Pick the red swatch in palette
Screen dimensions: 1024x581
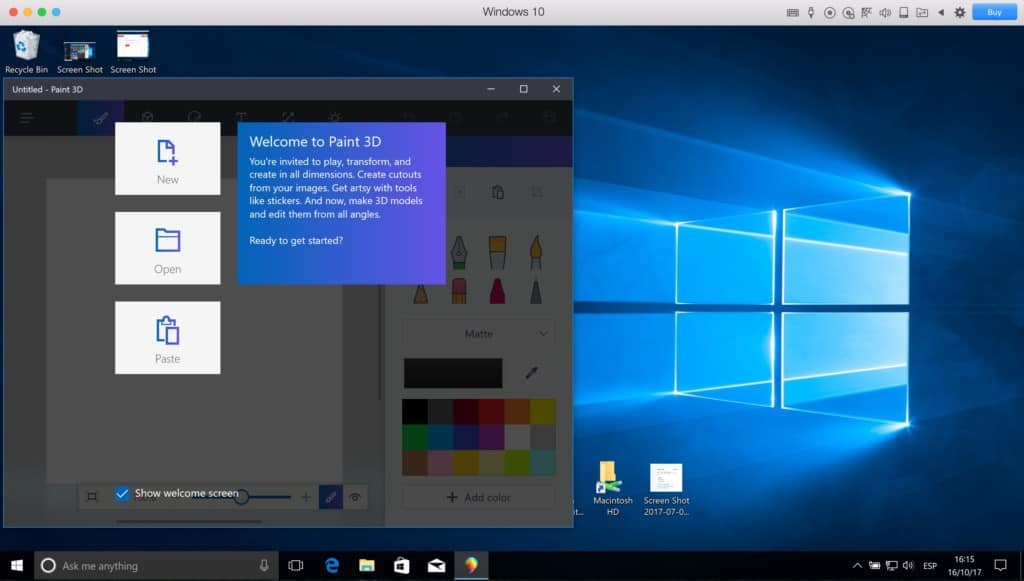(491, 412)
